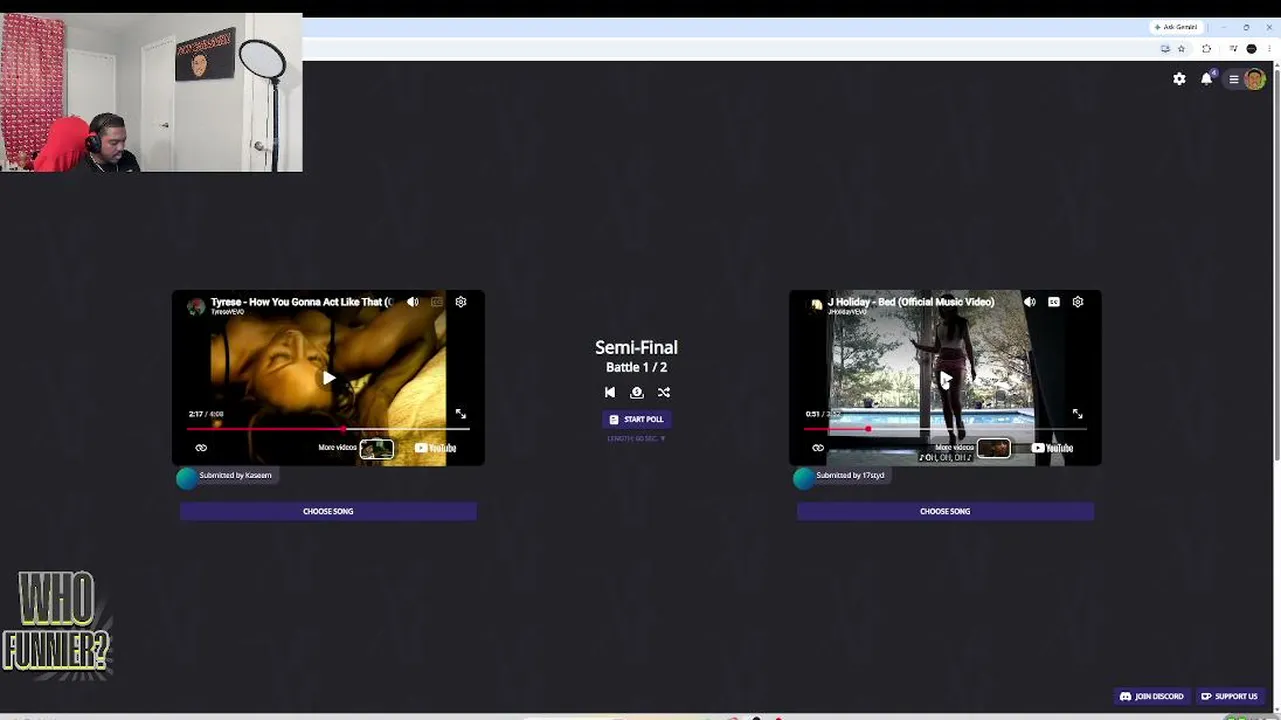Screen dimensions: 1281x720
Task: Open the J Holiday video title link
Action: (x=911, y=301)
